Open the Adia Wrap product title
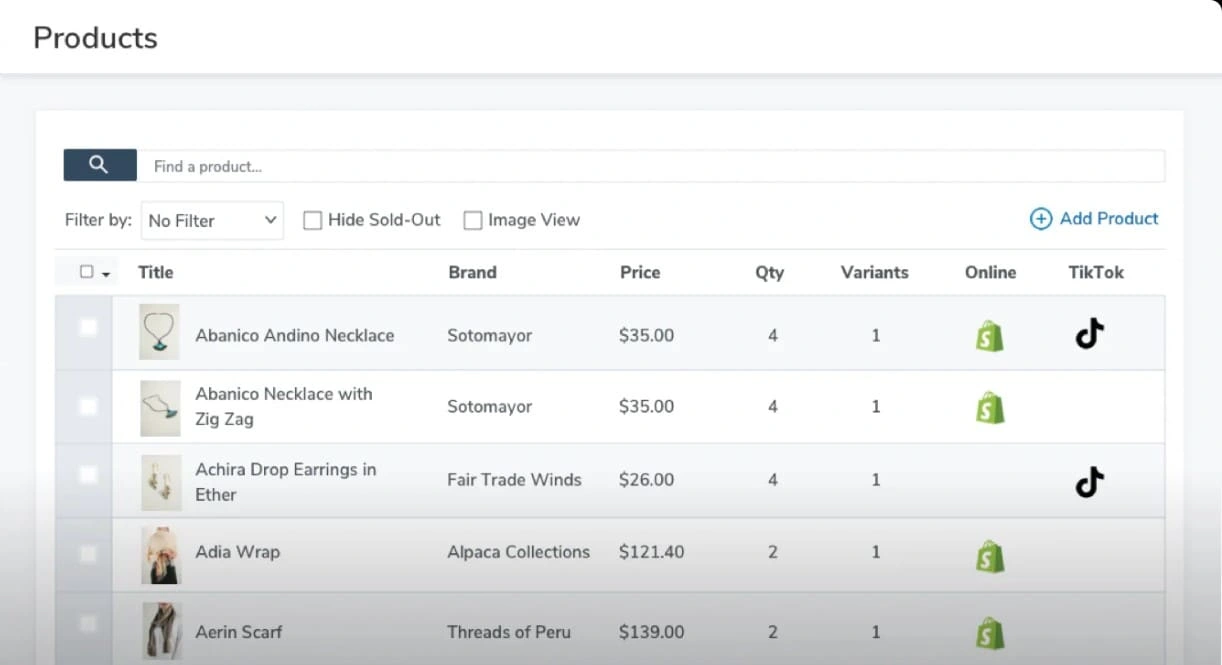 coord(238,552)
